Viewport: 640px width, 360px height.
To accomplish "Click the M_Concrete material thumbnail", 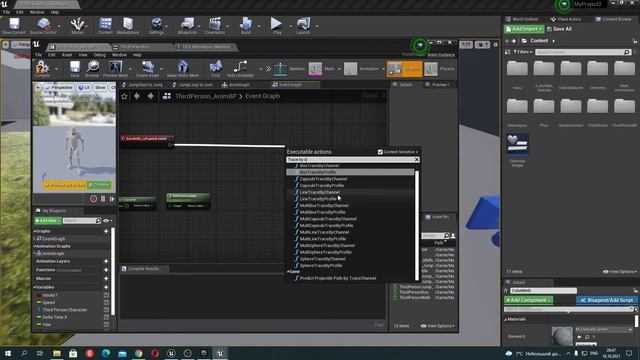I will (562, 336).
